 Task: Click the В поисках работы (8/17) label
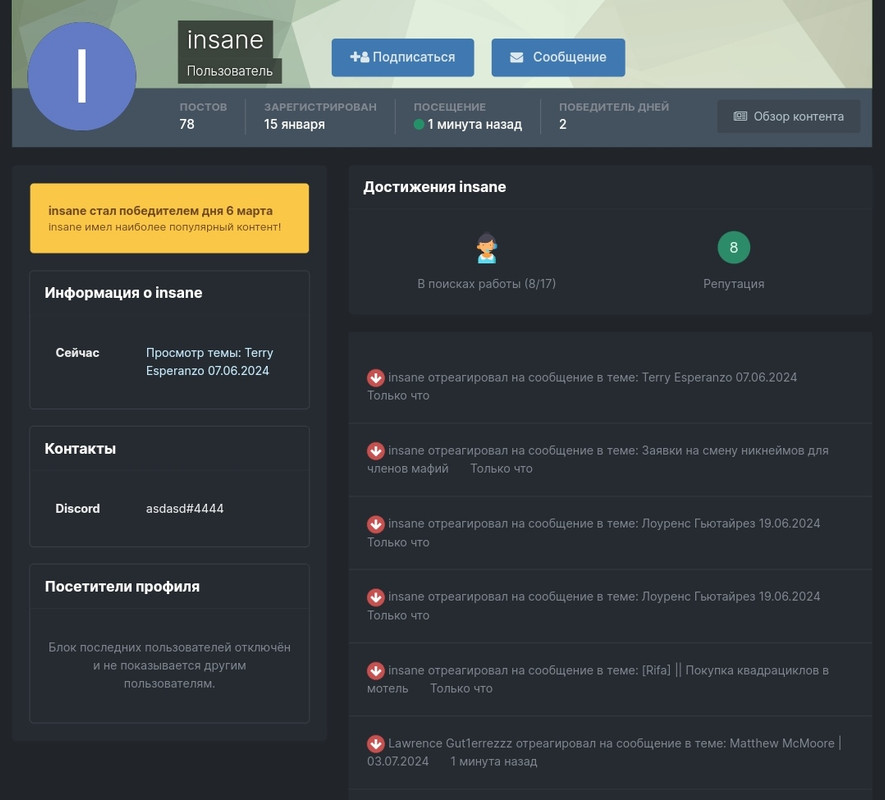point(487,283)
